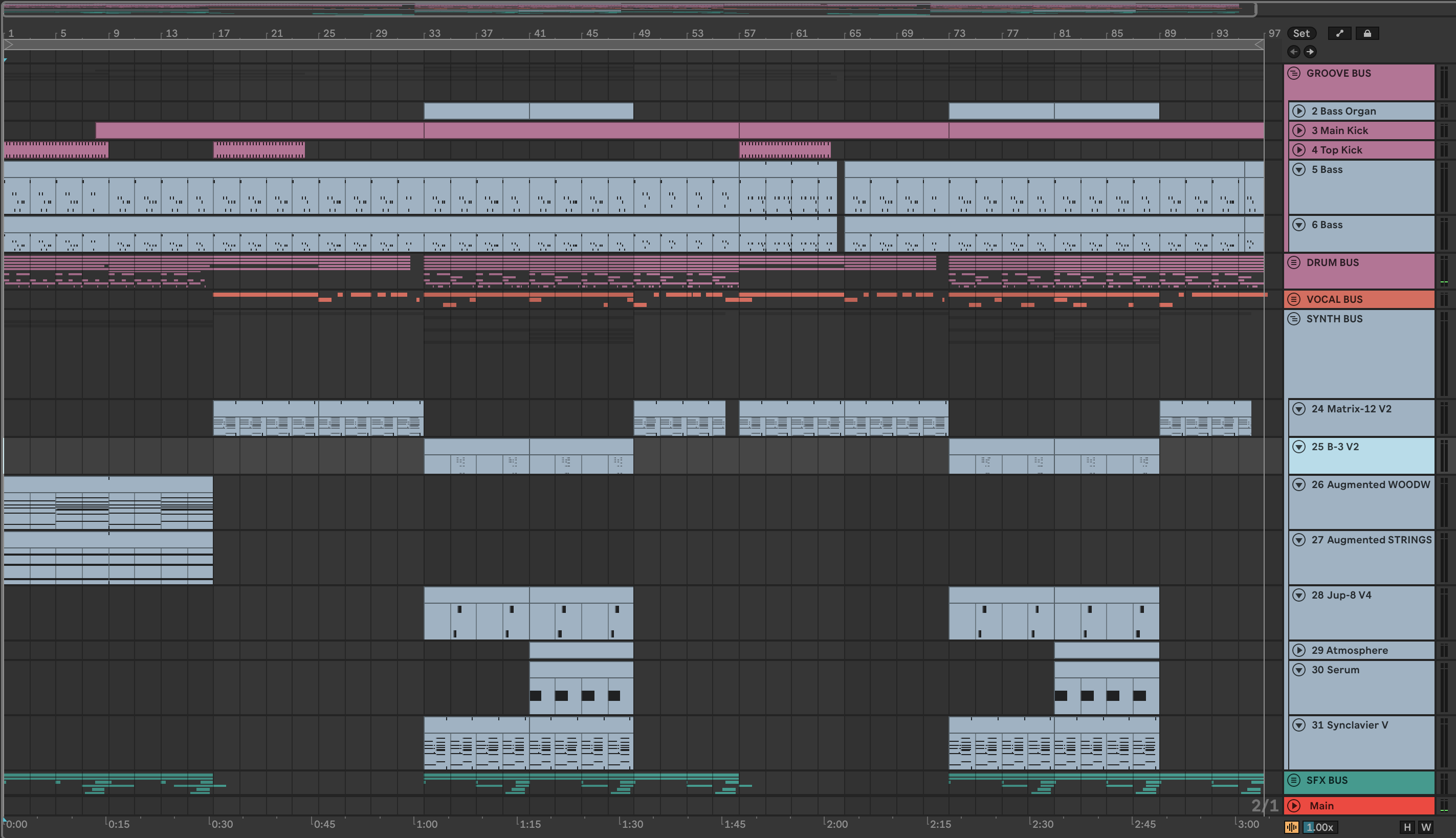Unfold the 3 Main Kick track
This screenshot has width=1456, height=838.
point(1299,130)
